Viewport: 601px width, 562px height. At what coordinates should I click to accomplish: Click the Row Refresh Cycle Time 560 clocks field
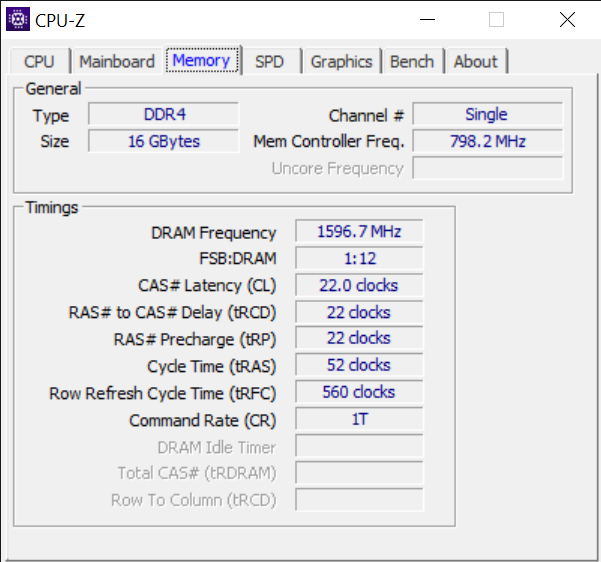point(359,392)
